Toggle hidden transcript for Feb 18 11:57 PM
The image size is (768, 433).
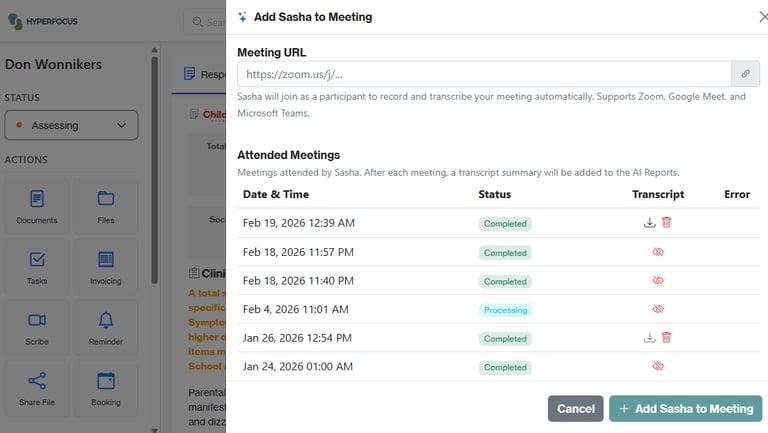658,252
